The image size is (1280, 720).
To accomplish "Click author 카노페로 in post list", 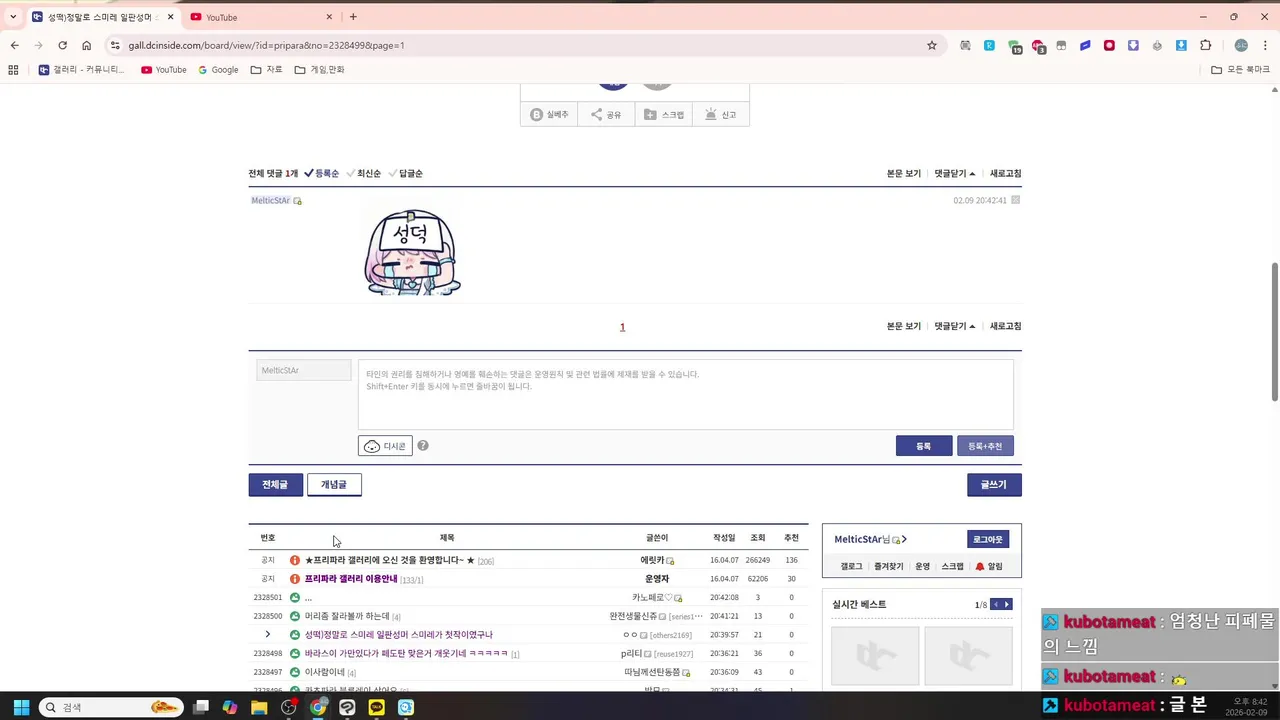I will (x=652, y=597).
